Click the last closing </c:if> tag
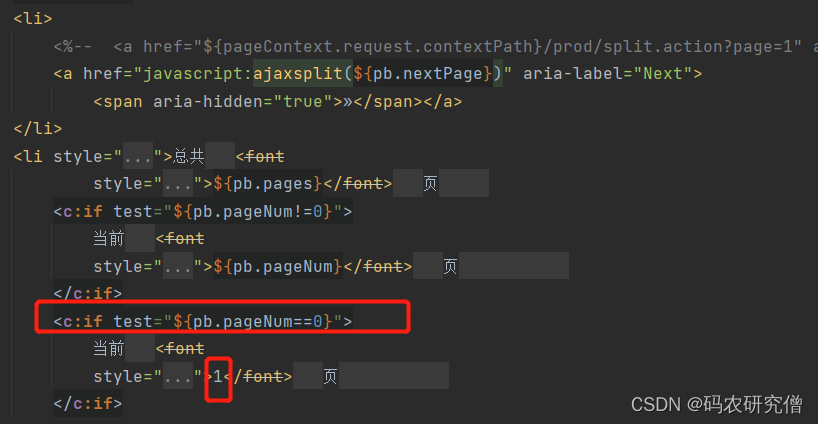The width and height of the screenshot is (818, 424). (x=88, y=403)
